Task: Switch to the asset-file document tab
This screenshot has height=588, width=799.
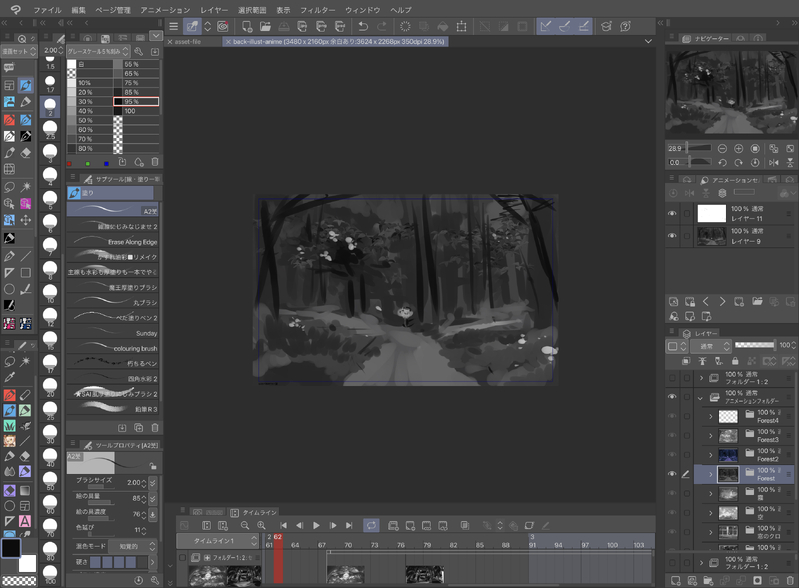Action: pyautogui.click(x=188, y=42)
